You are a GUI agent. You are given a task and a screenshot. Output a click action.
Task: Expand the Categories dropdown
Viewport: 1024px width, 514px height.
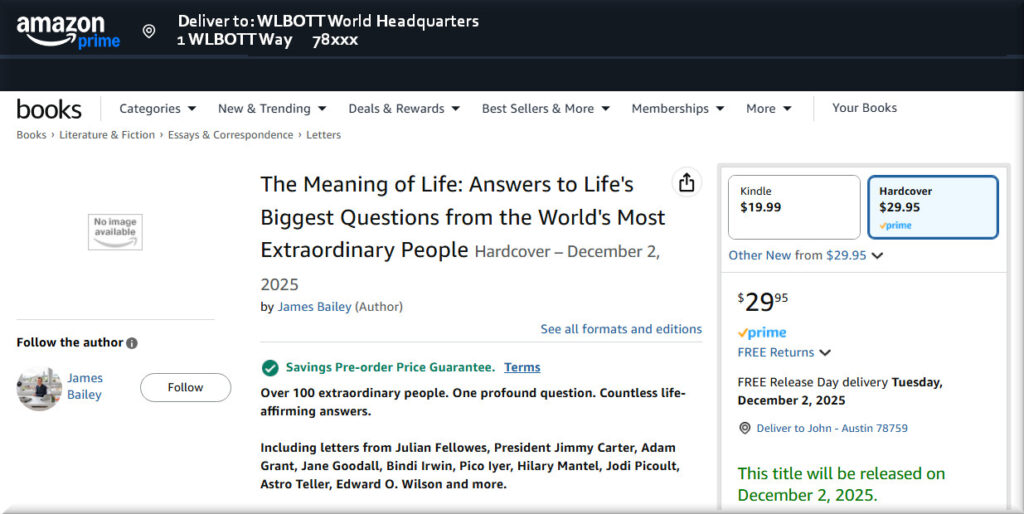coord(157,109)
